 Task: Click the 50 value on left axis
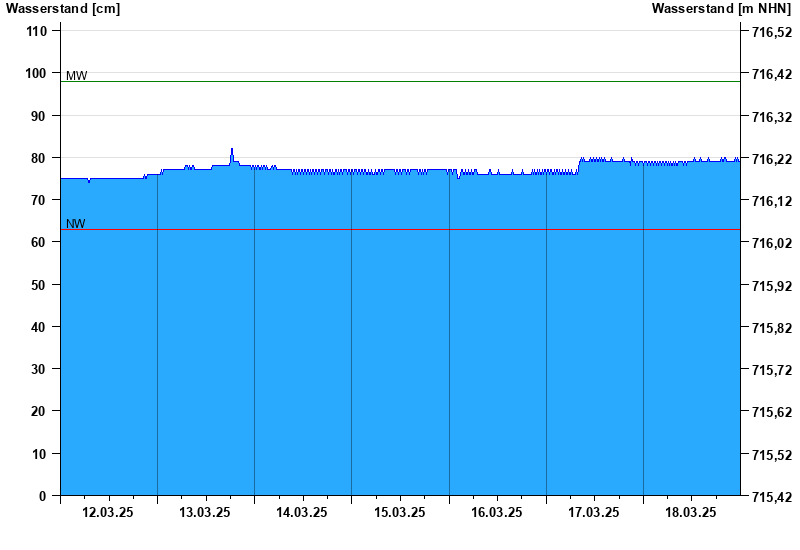[x=39, y=285]
